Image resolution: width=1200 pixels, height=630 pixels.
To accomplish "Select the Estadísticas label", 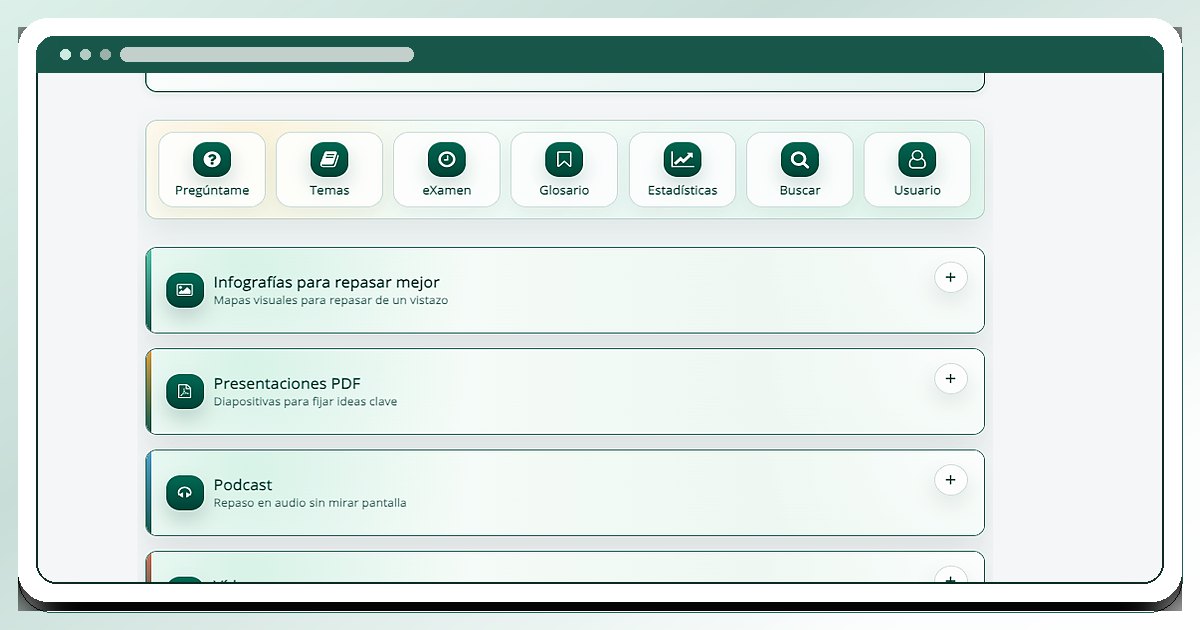I will coord(682,191).
